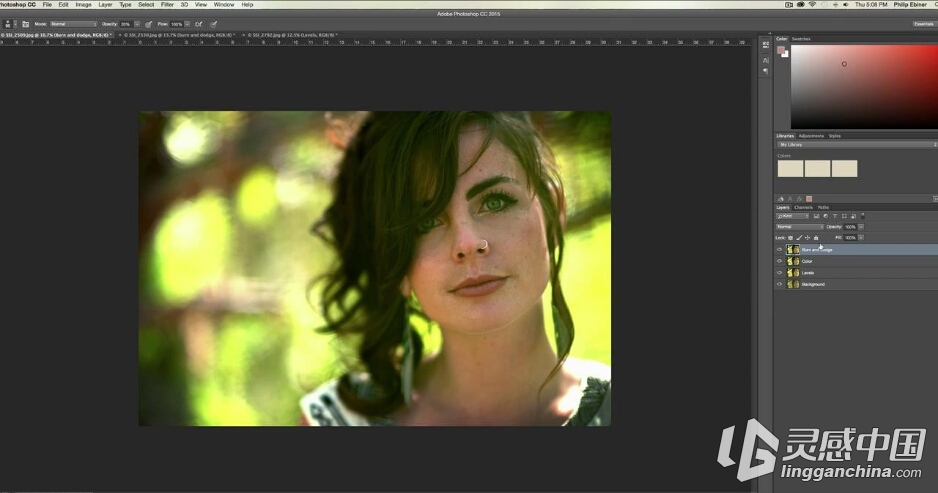The height and width of the screenshot is (493, 938).
Task: Enable airbrush-style build-up icon
Action: [x=199, y=24]
